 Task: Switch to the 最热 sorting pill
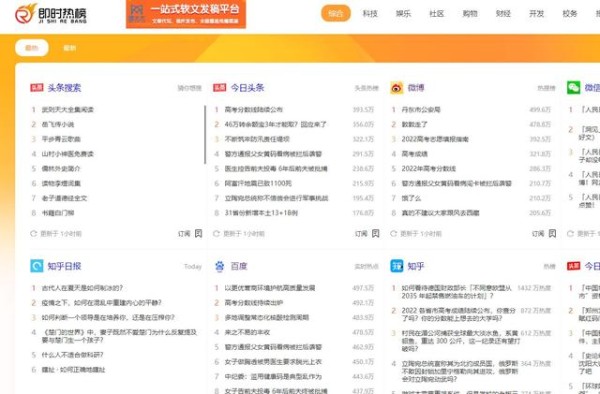pyautogui.click(x=32, y=48)
